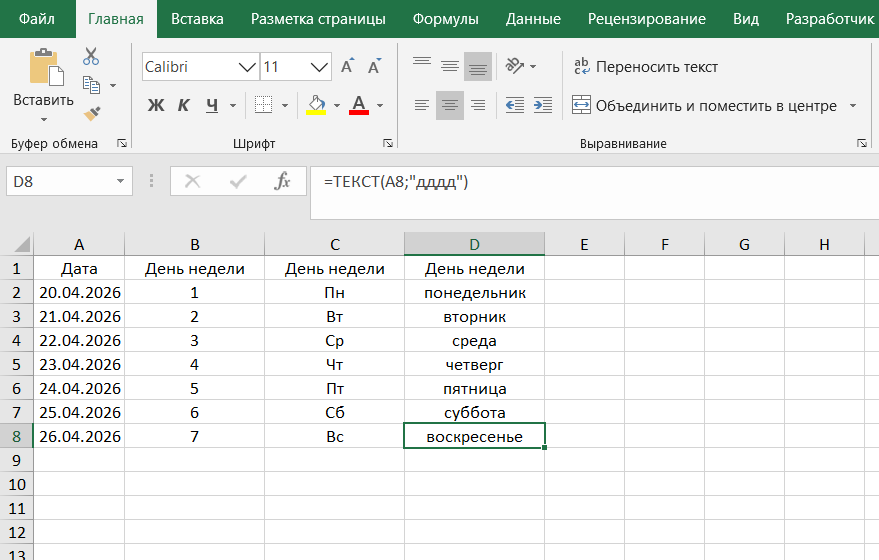The height and width of the screenshot is (560, 879).
Task: Switch to Вставка tab
Action: 197,19
